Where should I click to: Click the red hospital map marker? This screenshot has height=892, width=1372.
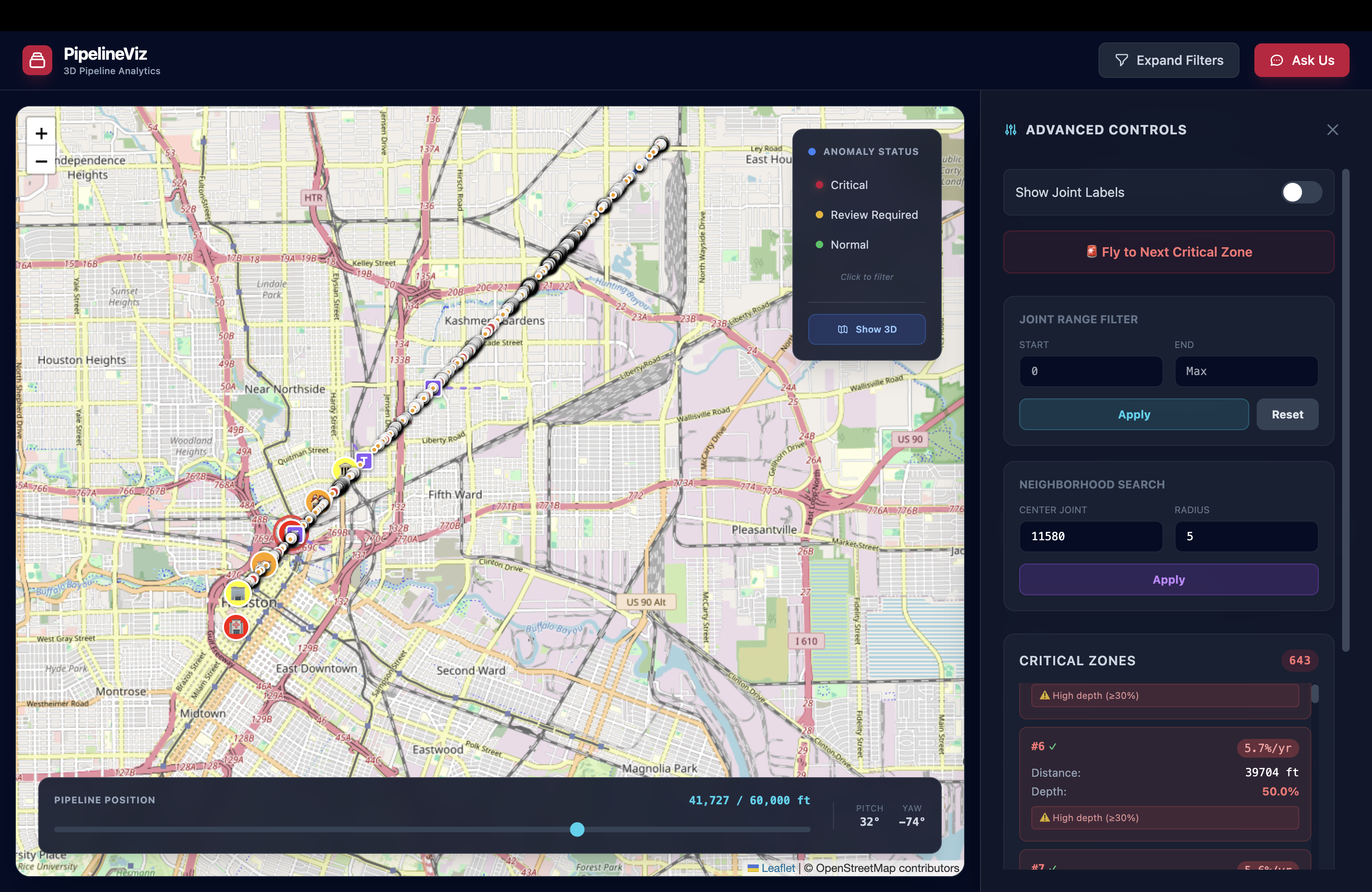pyautogui.click(x=236, y=627)
